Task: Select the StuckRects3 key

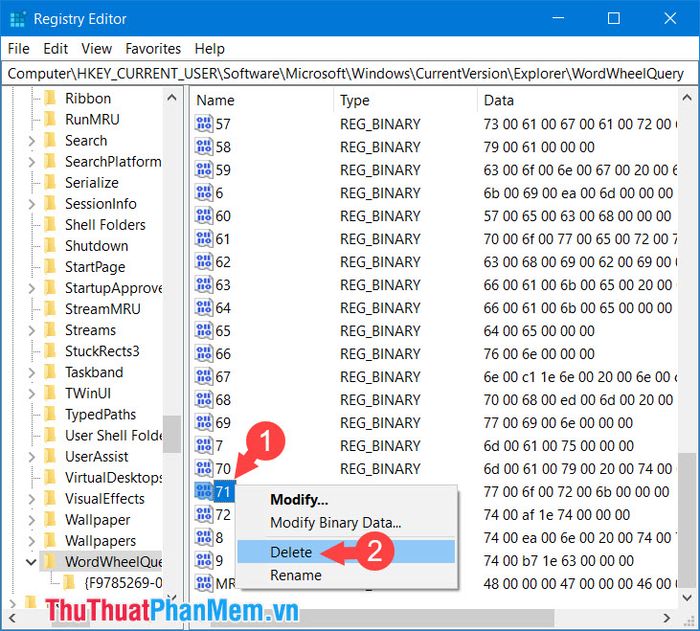Action: click(x=102, y=351)
